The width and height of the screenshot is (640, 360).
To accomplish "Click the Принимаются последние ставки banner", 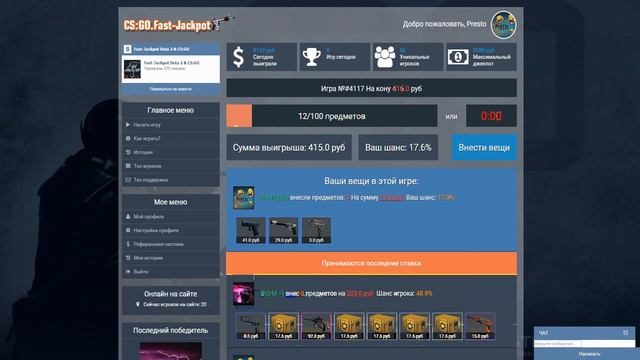I will click(x=371, y=263).
